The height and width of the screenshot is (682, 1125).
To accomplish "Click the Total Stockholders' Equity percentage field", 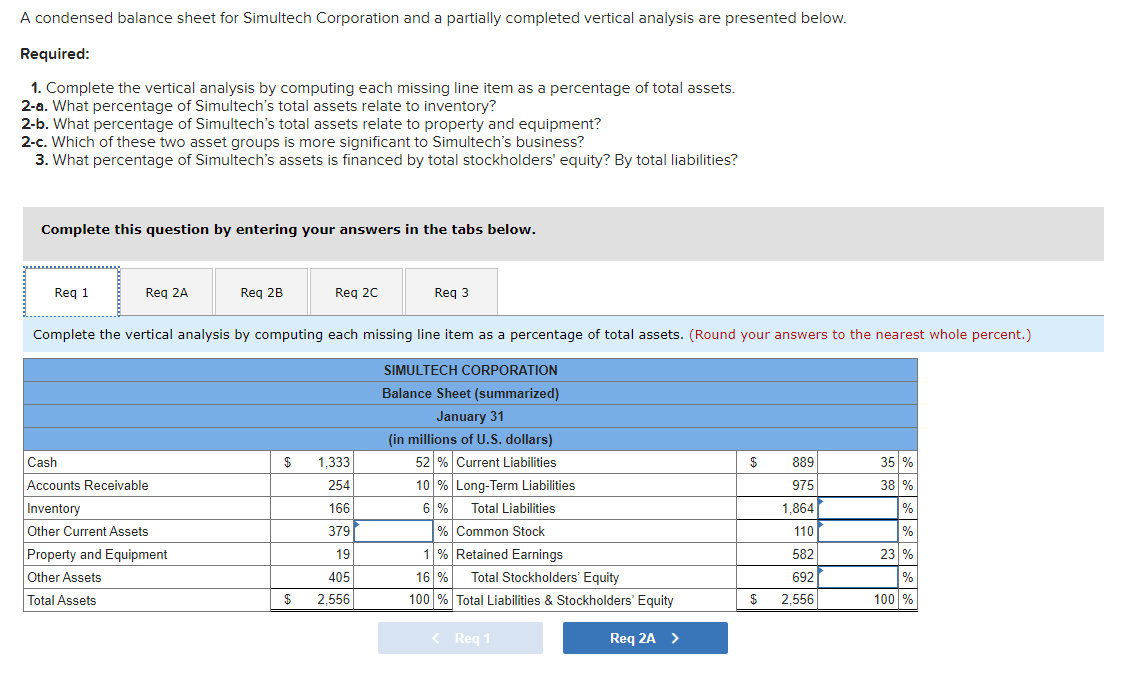I will pos(866,577).
